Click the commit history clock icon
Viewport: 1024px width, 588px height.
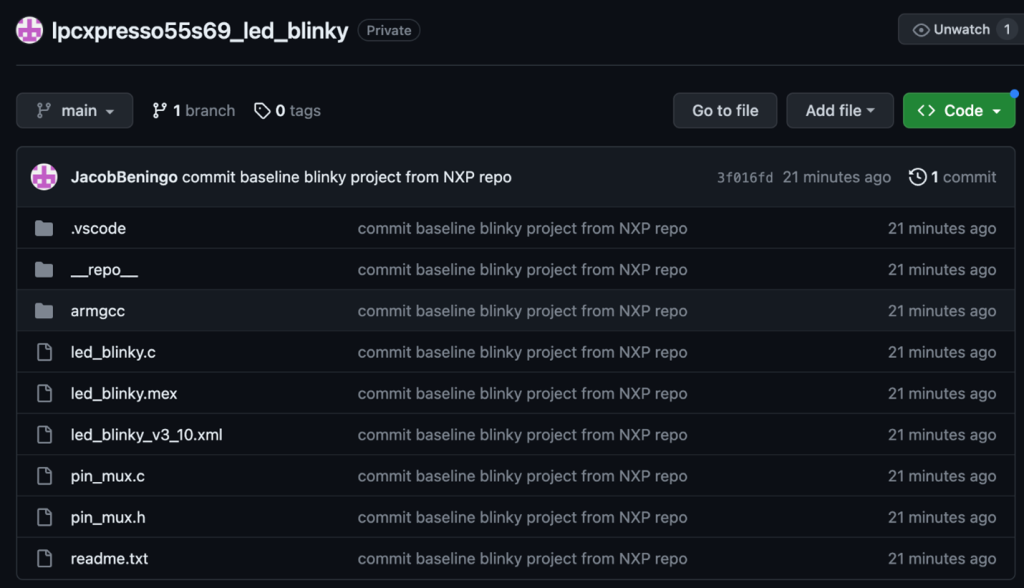coord(917,177)
